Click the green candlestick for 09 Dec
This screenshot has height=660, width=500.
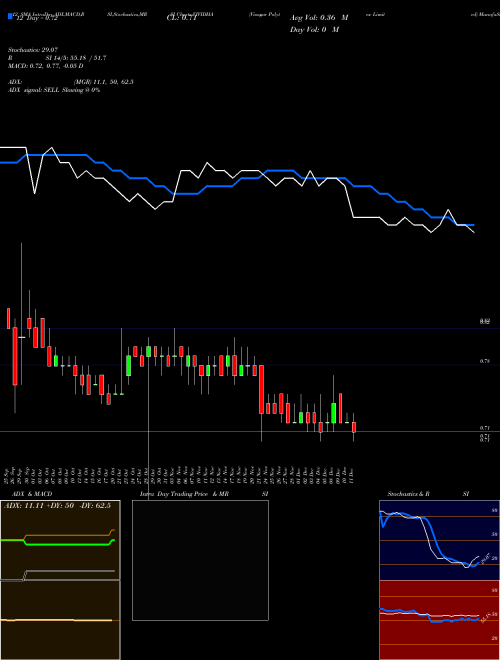(334, 413)
